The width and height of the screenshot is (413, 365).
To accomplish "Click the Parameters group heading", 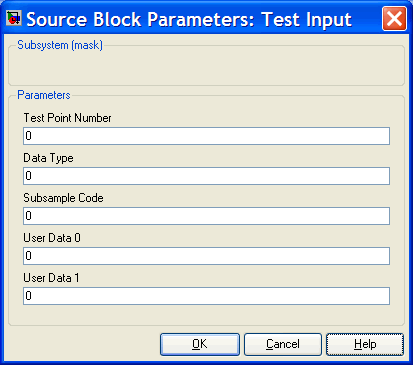I will point(44,95).
